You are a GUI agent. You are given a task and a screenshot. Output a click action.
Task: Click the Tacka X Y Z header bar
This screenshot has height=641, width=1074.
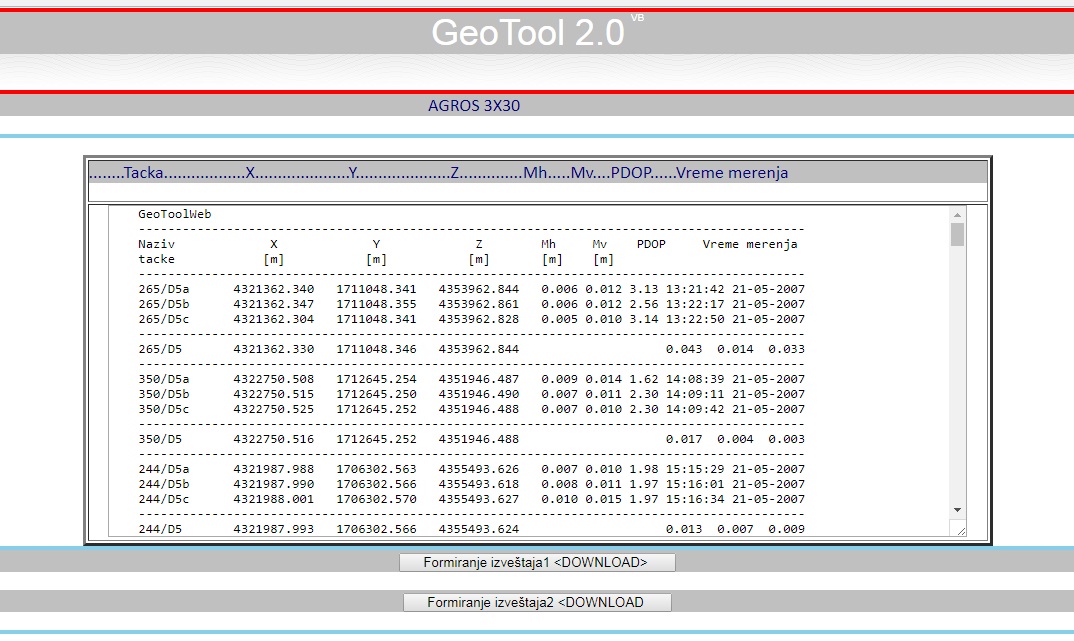click(x=455, y=173)
